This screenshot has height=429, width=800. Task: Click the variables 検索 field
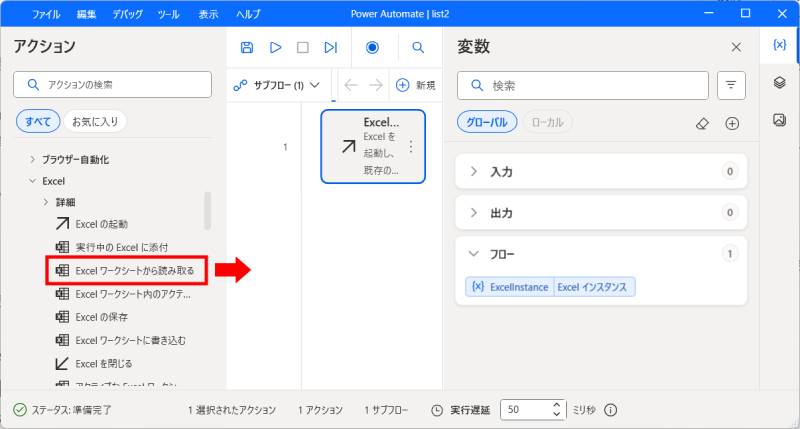click(x=583, y=85)
